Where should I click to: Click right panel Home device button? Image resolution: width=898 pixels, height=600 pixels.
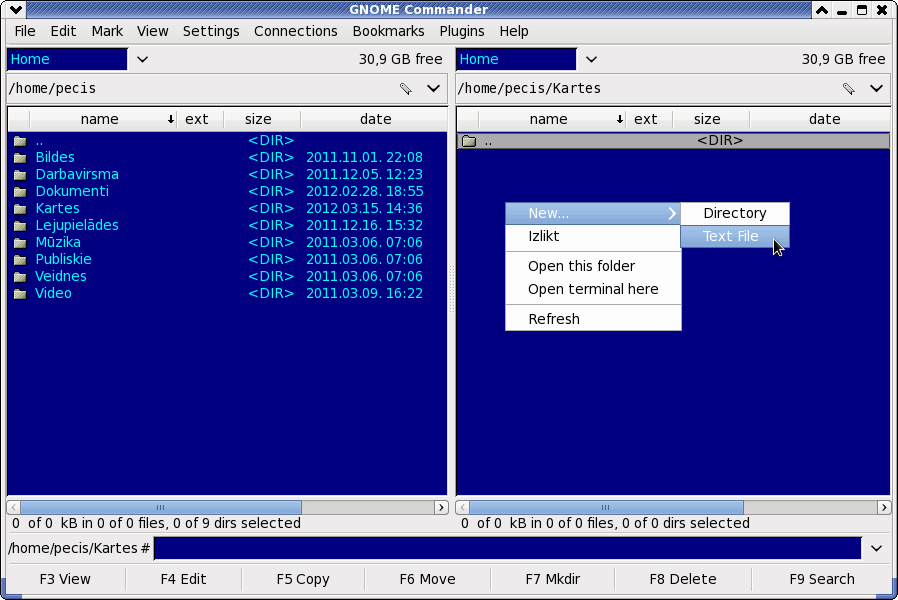pyautogui.click(x=517, y=59)
